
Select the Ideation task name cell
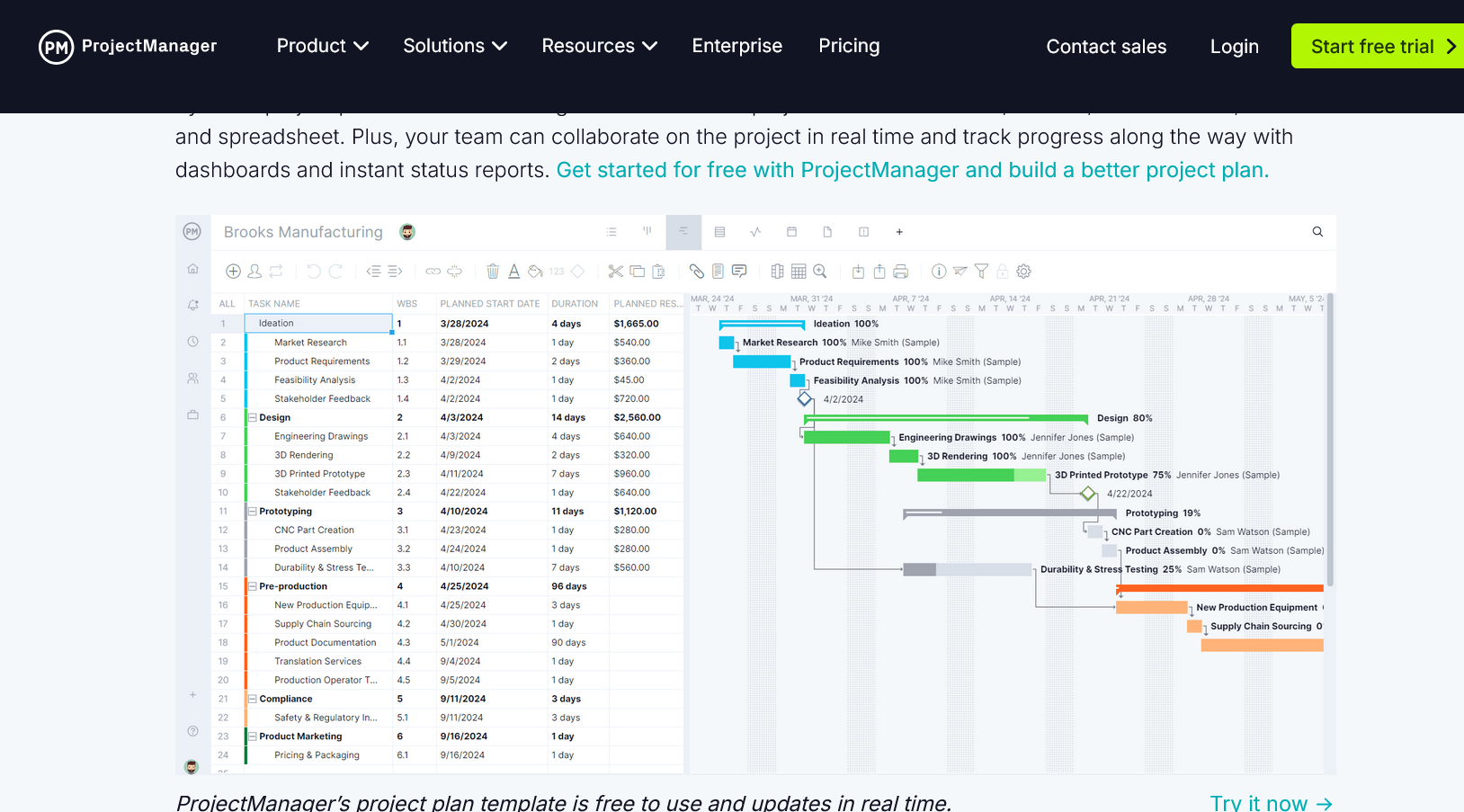click(x=318, y=324)
